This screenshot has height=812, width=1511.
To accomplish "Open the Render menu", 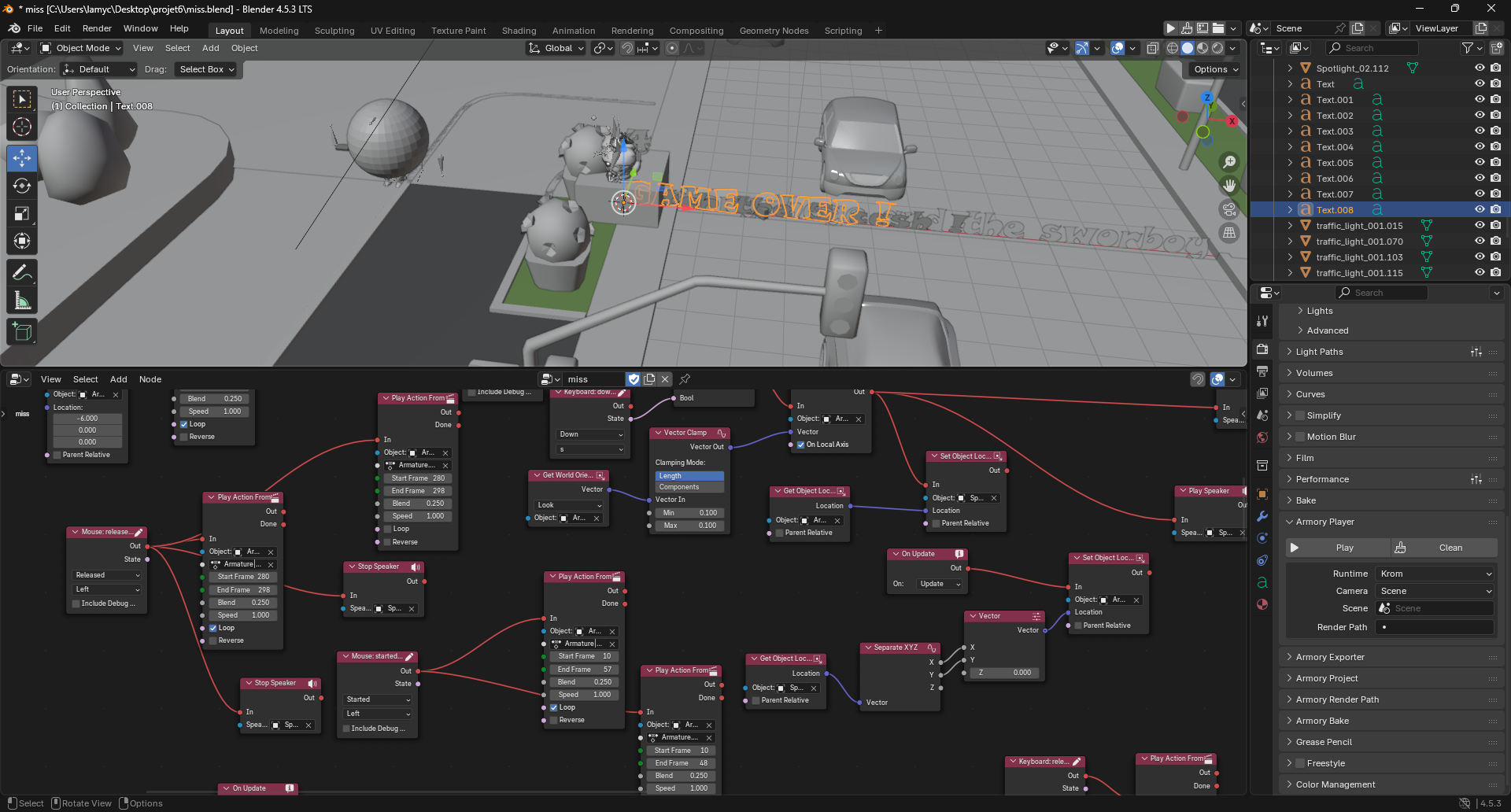I will (x=97, y=28).
